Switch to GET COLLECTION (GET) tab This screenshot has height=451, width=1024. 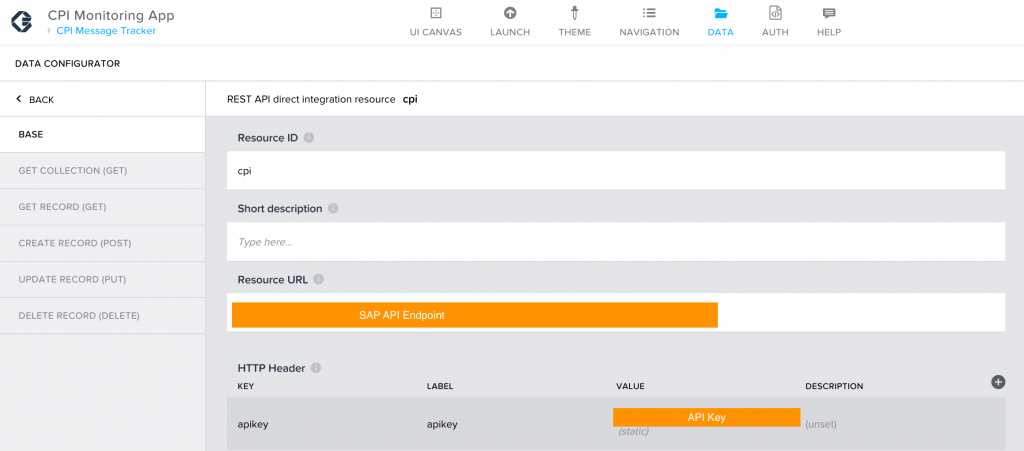(x=103, y=171)
